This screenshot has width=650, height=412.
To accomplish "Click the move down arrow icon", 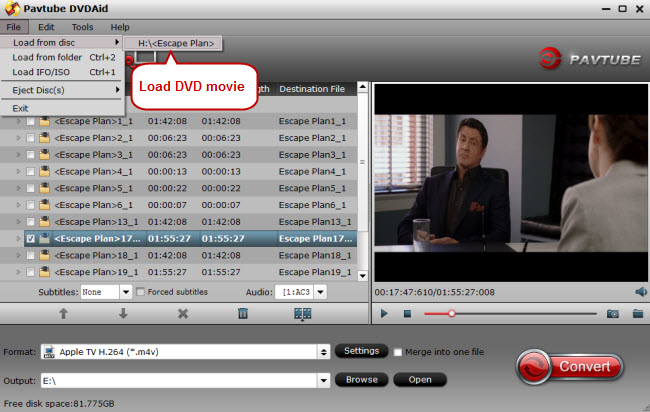I will [123, 313].
